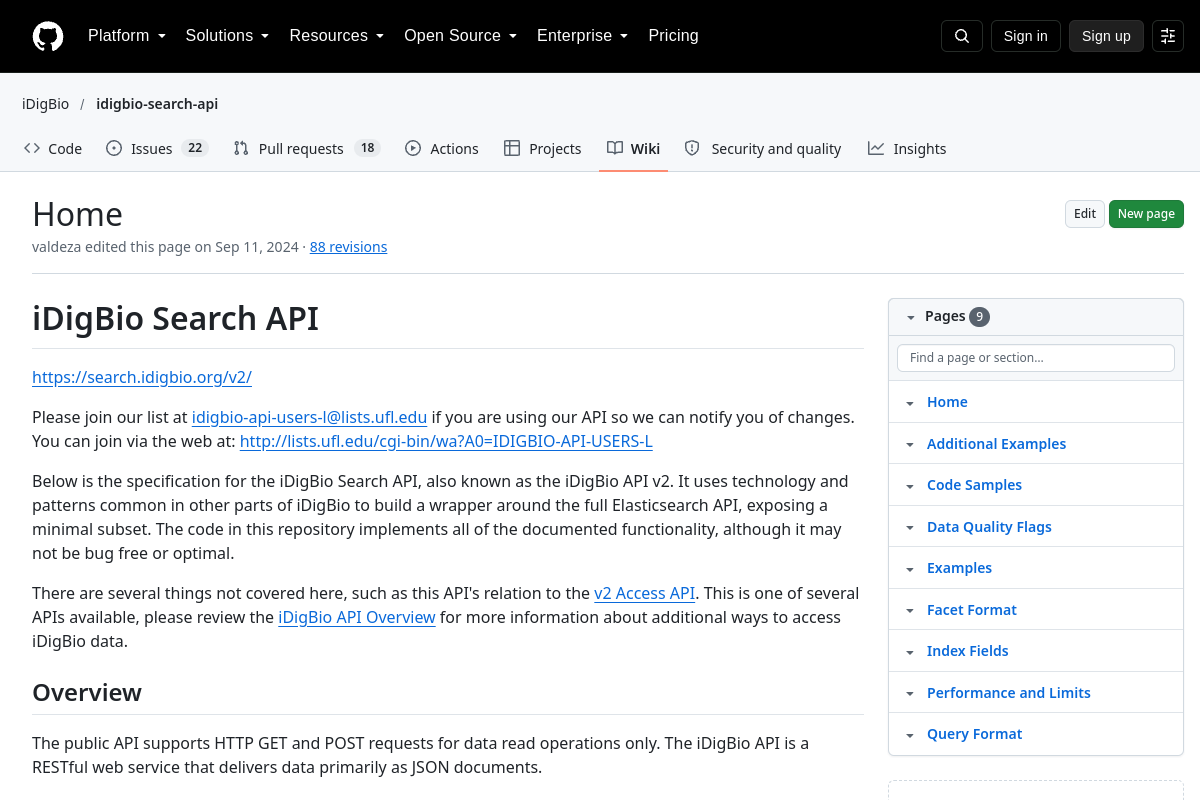Open the idigbio-search-api repository link
The height and width of the screenshot is (800, 1200).
click(x=157, y=104)
